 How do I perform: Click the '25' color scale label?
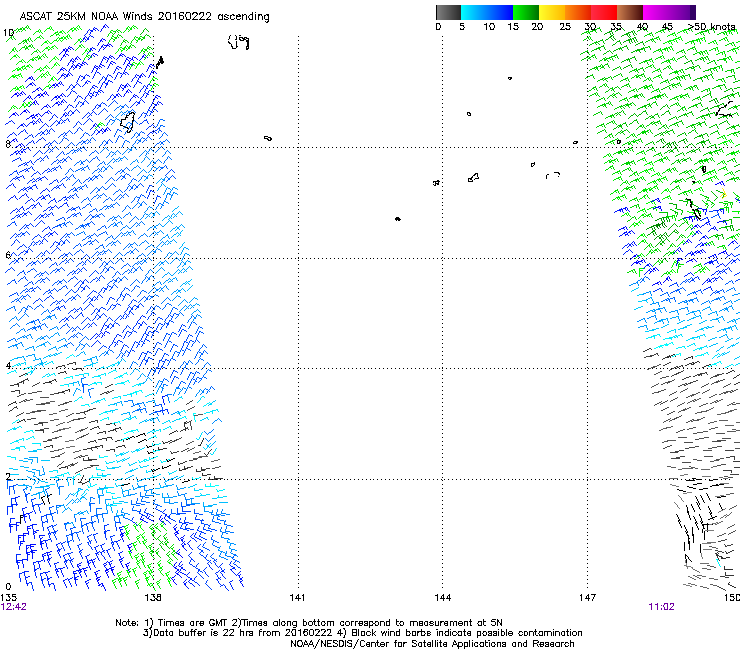(x=565, y=27)
